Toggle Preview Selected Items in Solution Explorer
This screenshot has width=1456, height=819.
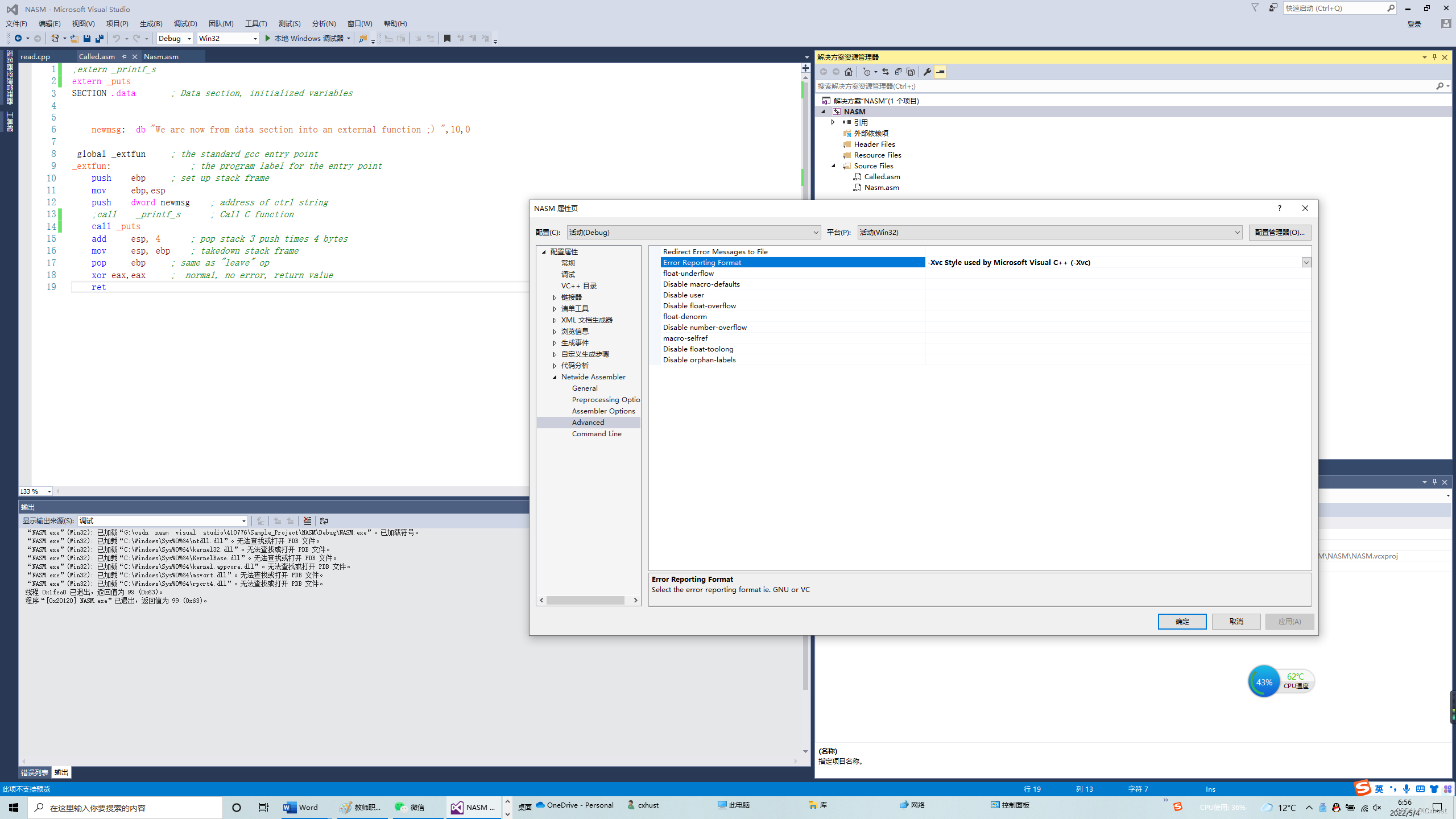[940, 72]
